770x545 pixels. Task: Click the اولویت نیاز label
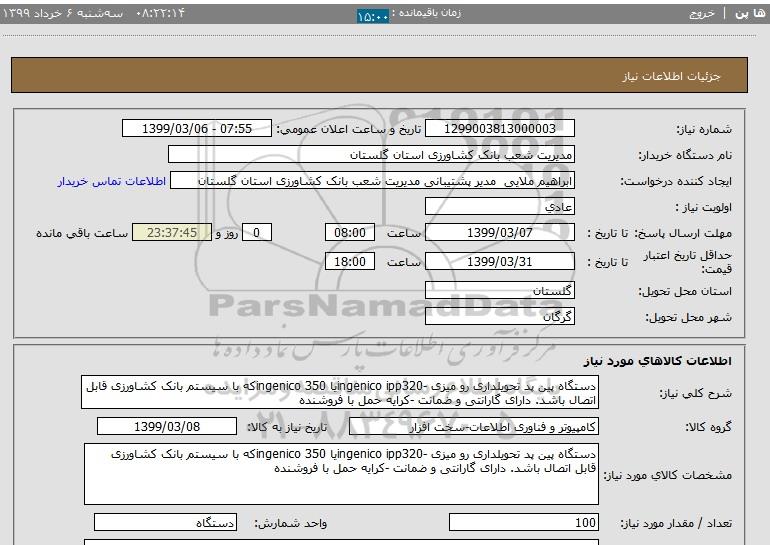coord(704,207)
